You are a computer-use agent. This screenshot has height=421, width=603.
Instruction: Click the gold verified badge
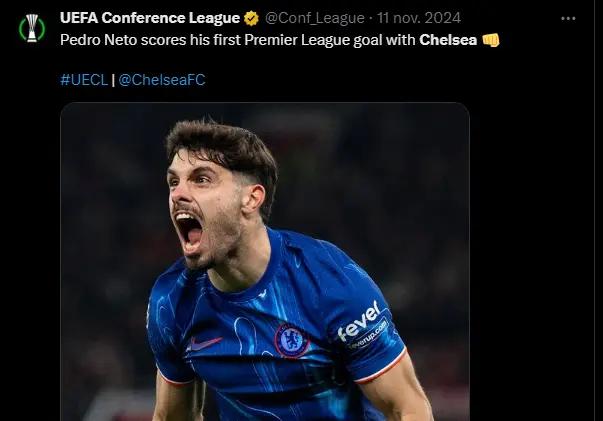(252, 18)
